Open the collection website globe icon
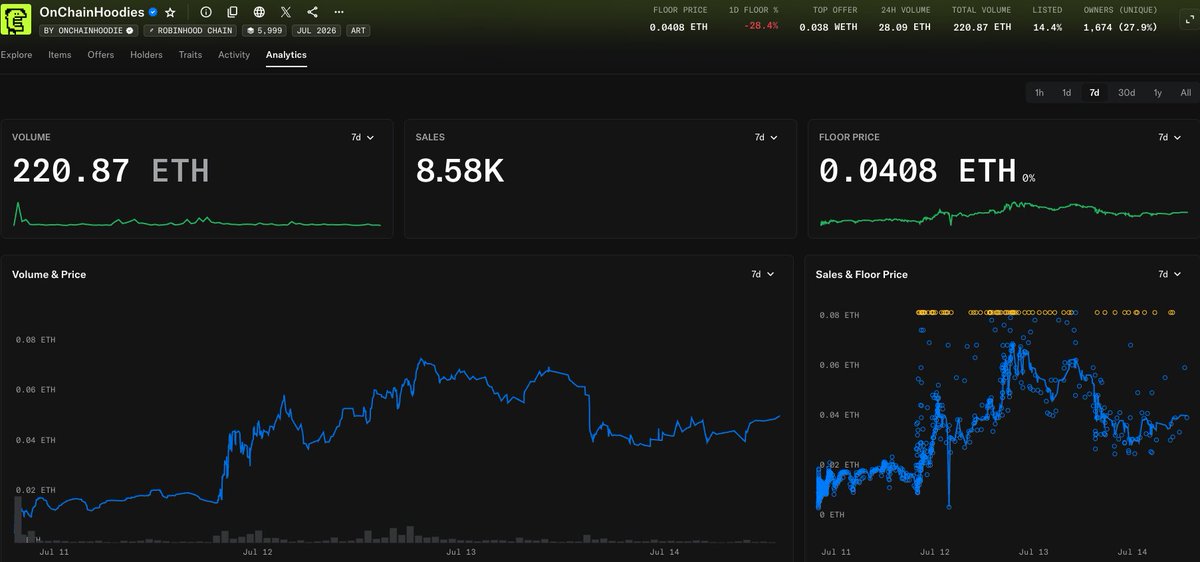Viewport: 1200px width, 562px height. [x=260, y=12]
